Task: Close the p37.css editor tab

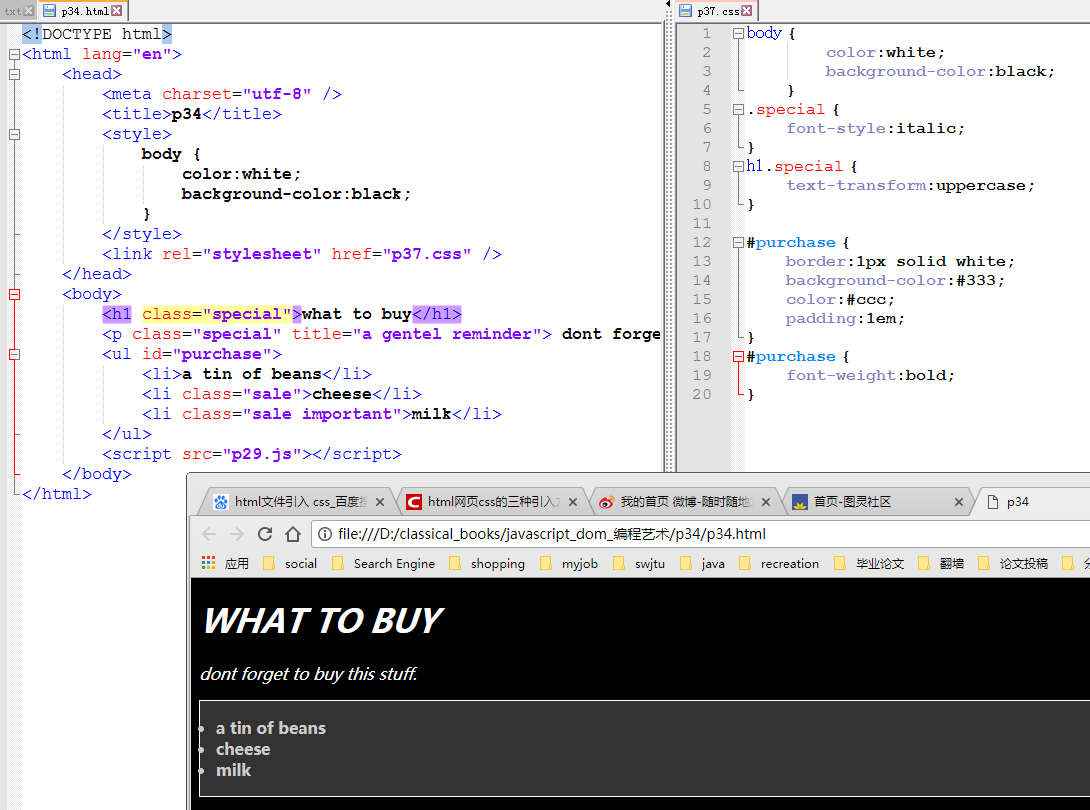Action: (747, 10)
